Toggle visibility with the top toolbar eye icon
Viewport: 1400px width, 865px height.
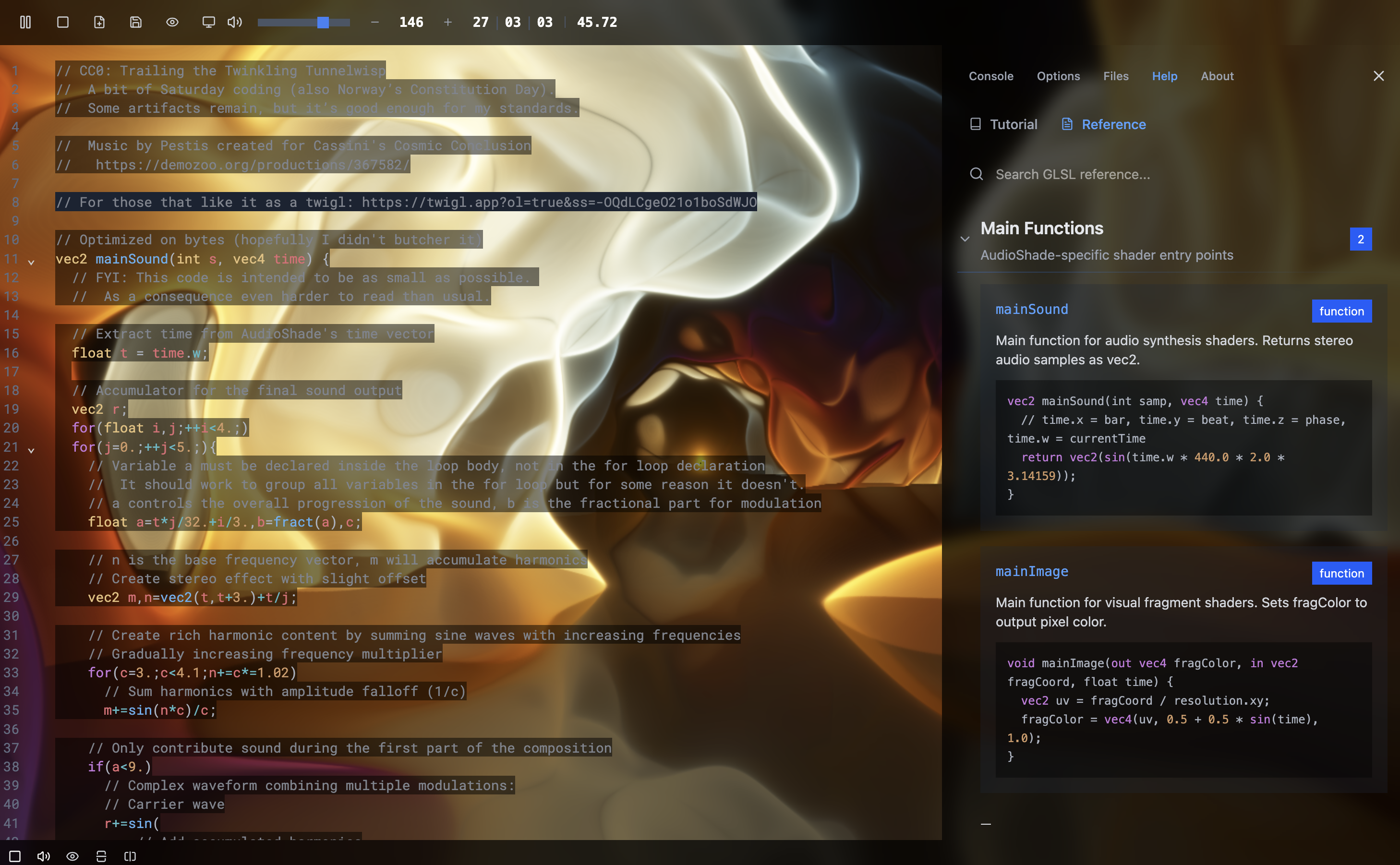click(x=172, y=22)
